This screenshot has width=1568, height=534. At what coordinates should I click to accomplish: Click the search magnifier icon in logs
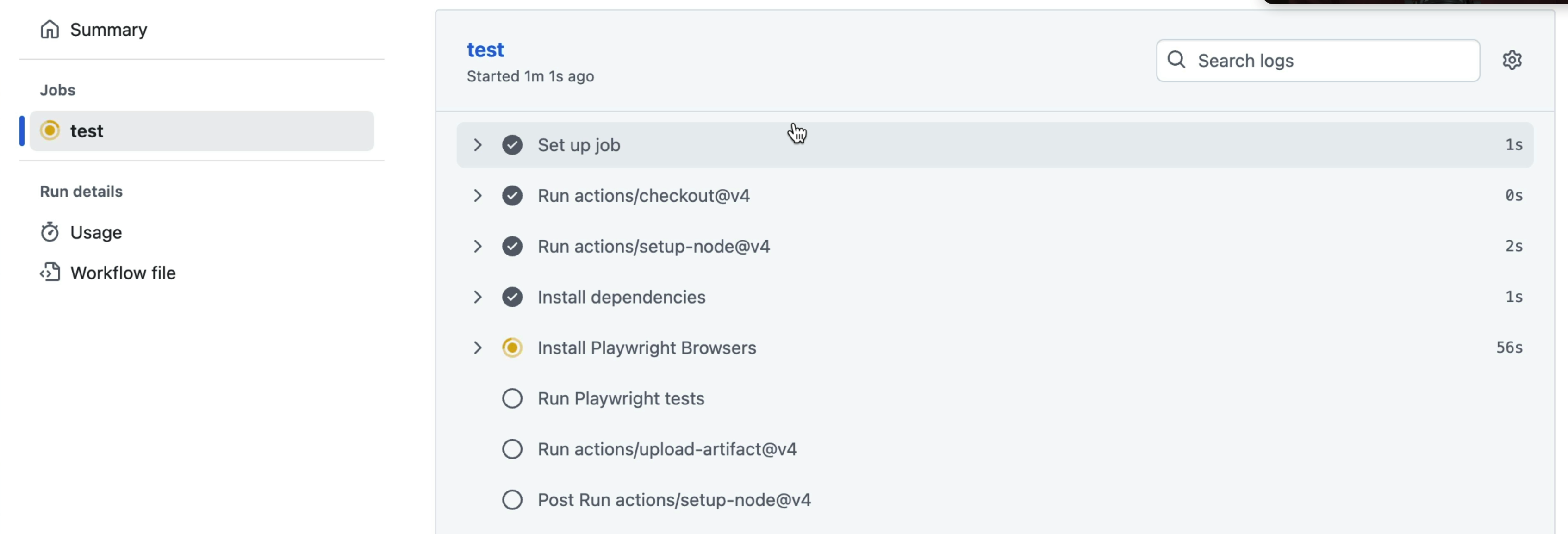pyautogui.click(x=1176, y=60)
